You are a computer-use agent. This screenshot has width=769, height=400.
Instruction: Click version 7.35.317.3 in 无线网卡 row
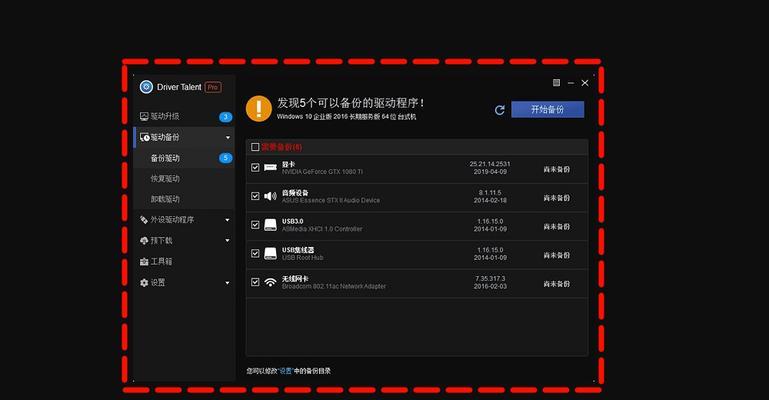tap(490, 278)
